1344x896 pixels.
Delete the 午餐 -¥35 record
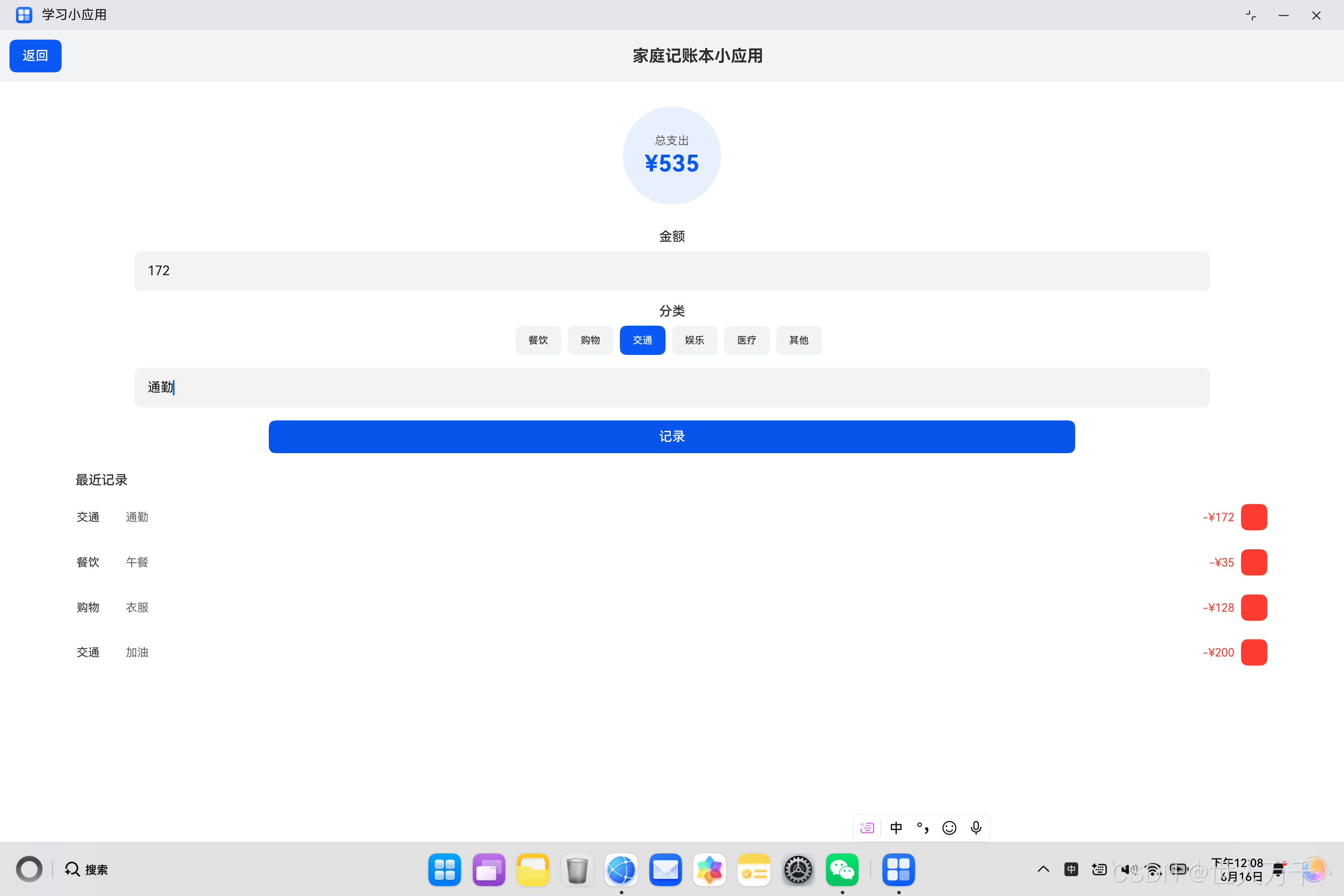click(1254, 562)
